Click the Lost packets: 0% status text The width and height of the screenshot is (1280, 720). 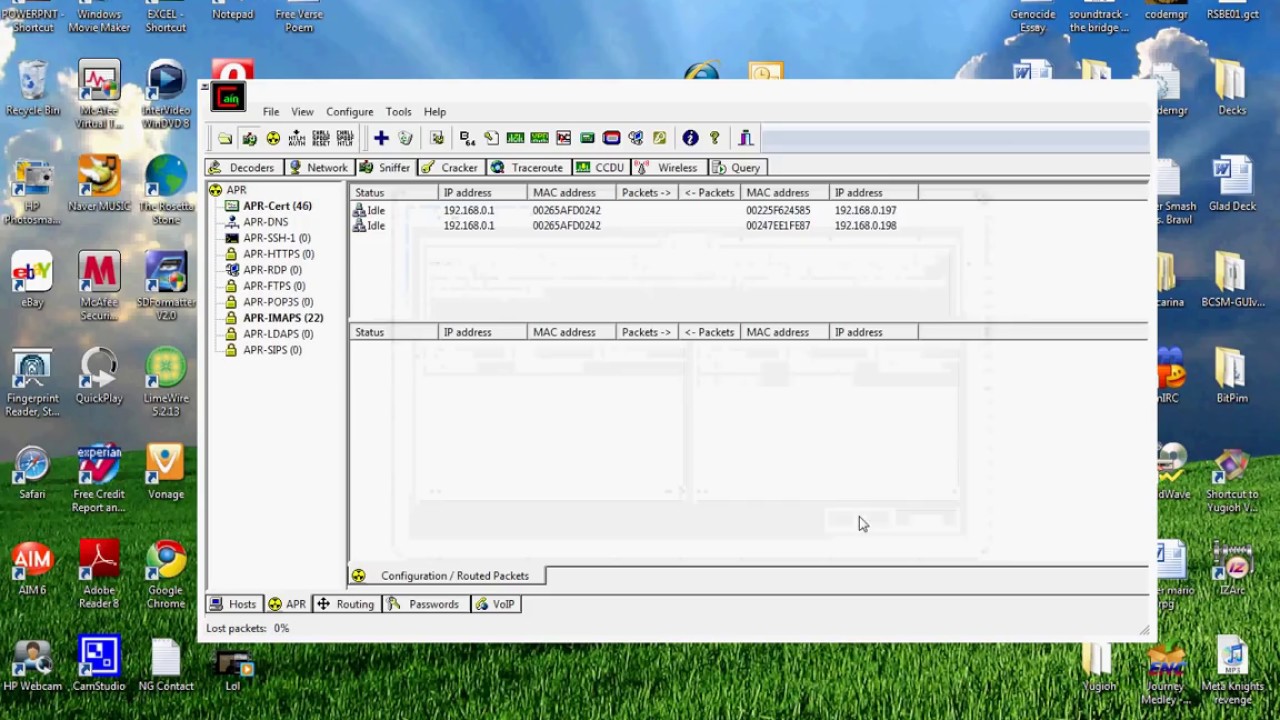click(x=247, y=628)
